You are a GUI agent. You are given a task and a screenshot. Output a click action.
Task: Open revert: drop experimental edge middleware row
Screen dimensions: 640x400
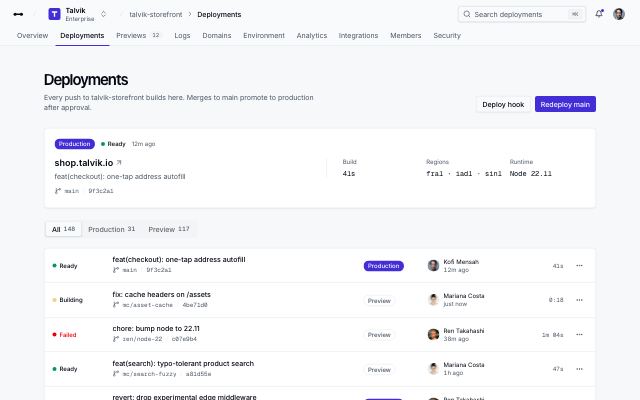(x=319, y=394)
